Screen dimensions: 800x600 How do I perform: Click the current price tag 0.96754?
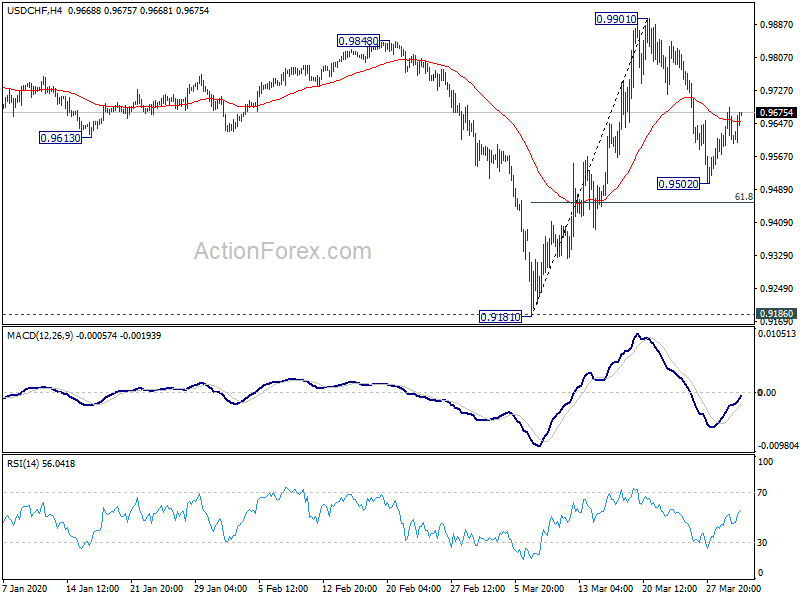point(777,113)
